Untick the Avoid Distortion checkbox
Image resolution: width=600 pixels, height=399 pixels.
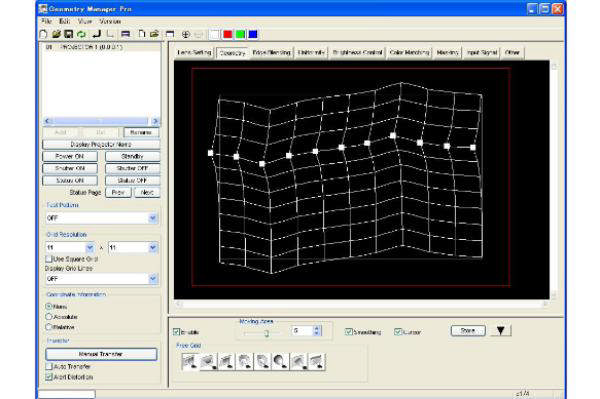tap(49, 377)
